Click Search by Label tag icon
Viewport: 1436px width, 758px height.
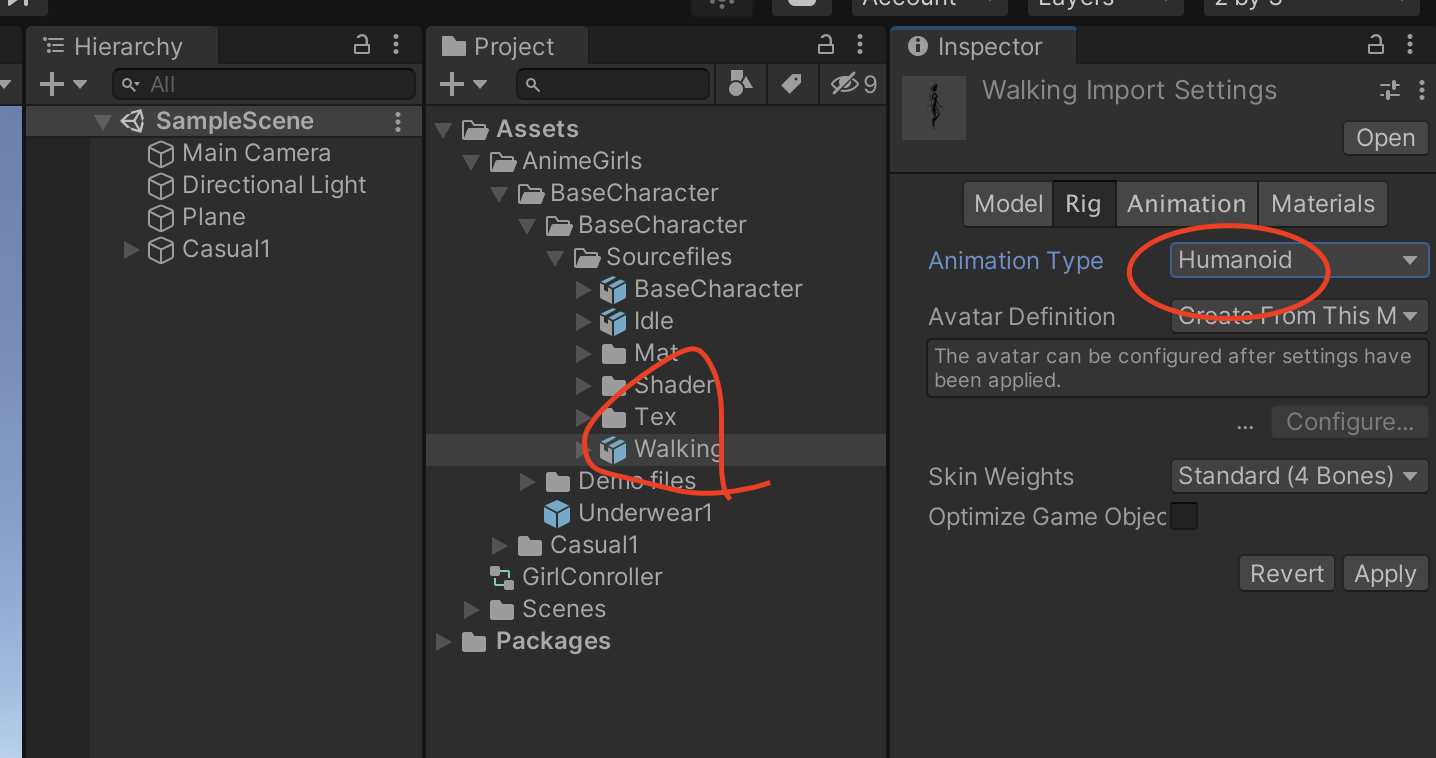pyautogui.click(x=791, y=85)
